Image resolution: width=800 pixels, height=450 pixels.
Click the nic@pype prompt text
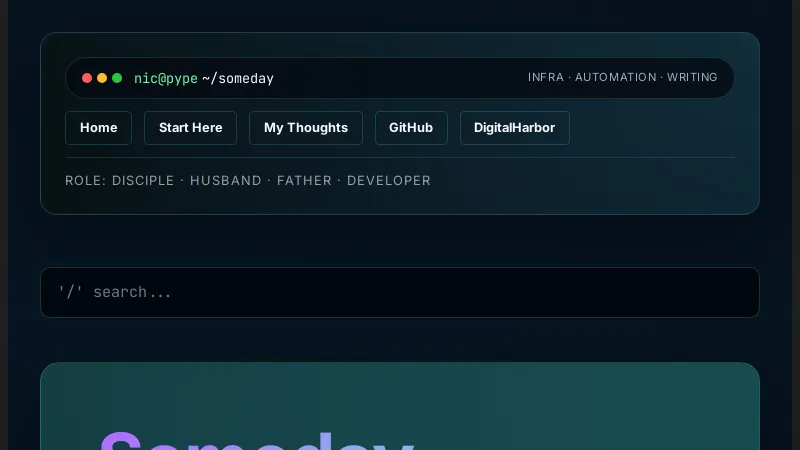click(166, 78)
